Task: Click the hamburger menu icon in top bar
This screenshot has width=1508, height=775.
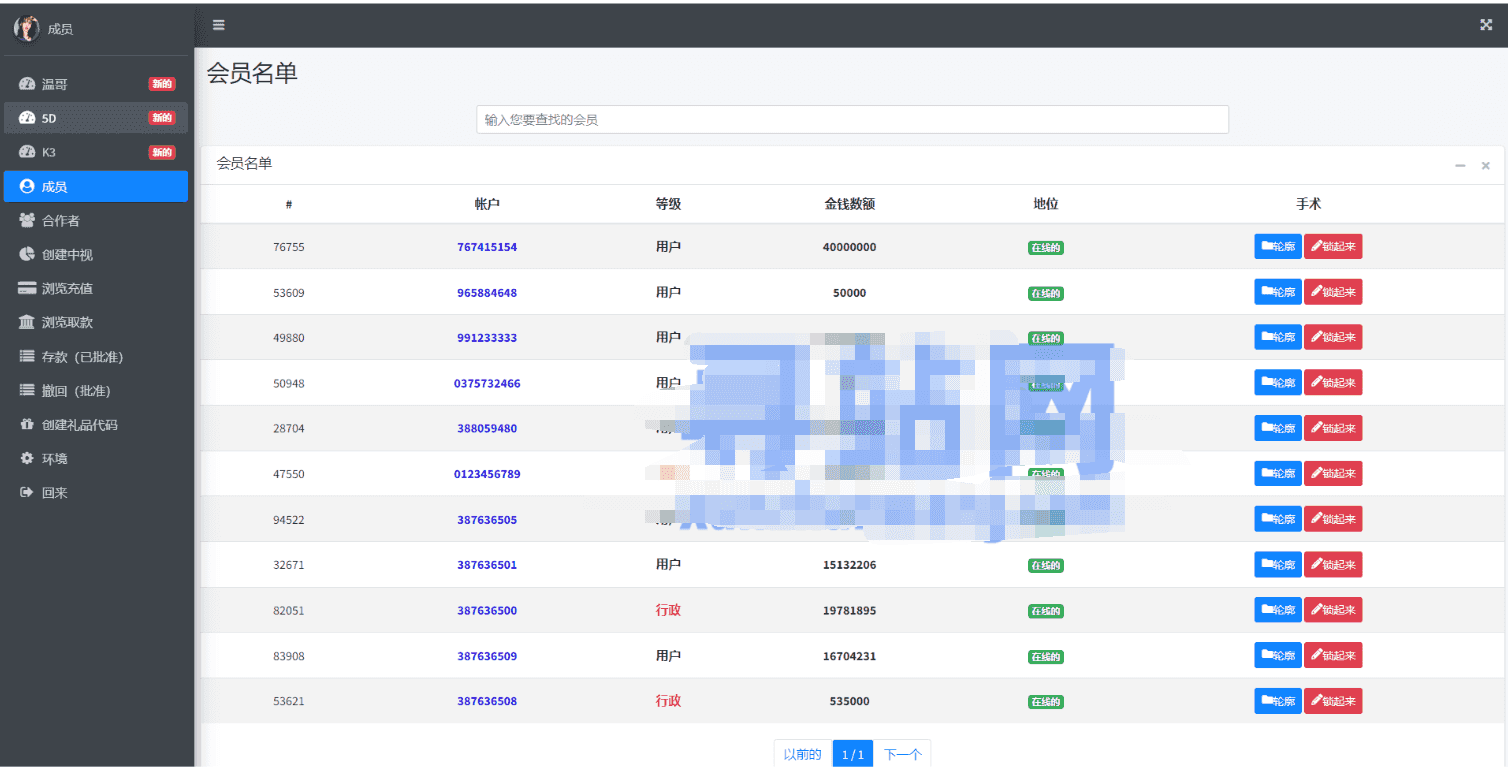Action: click(x=218, y=25)
